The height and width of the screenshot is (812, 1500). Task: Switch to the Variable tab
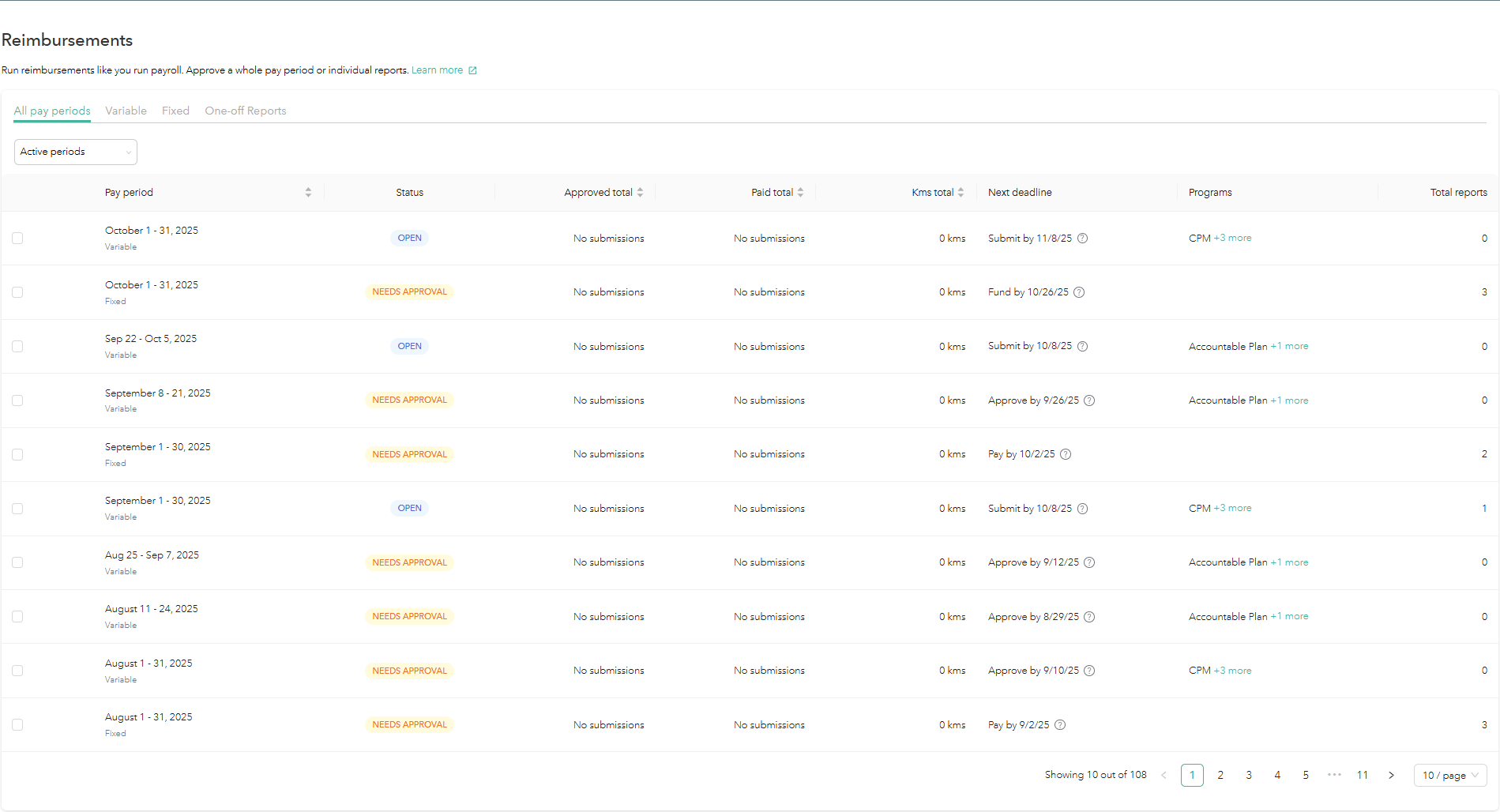[126, 111]
